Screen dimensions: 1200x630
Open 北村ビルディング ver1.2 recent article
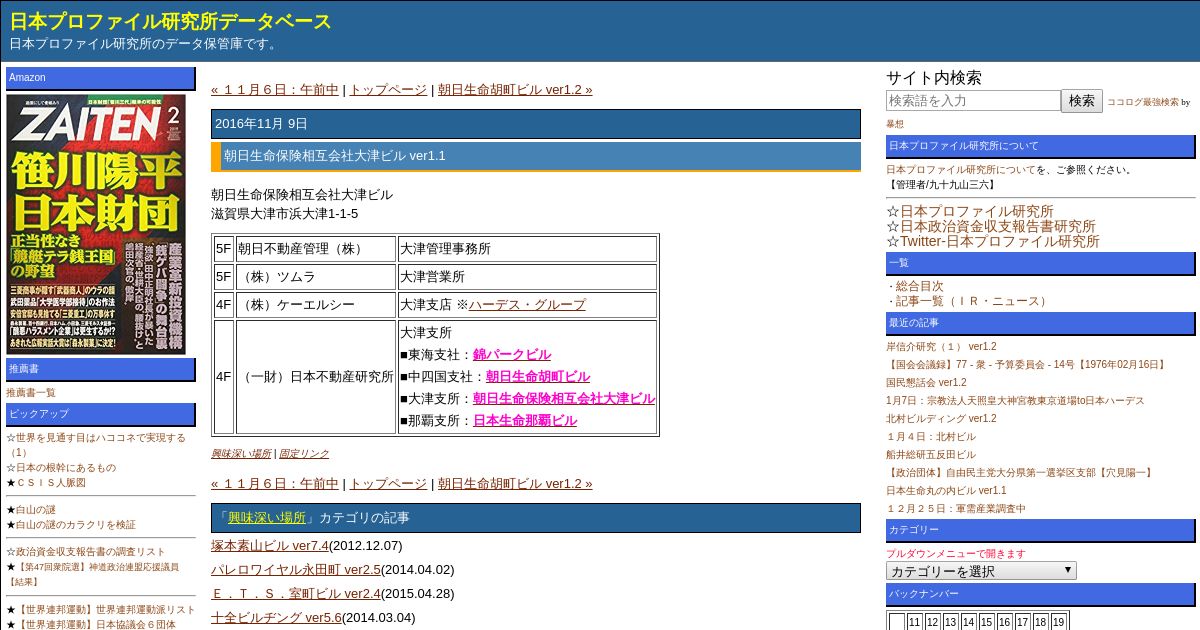tap(941, 418)
